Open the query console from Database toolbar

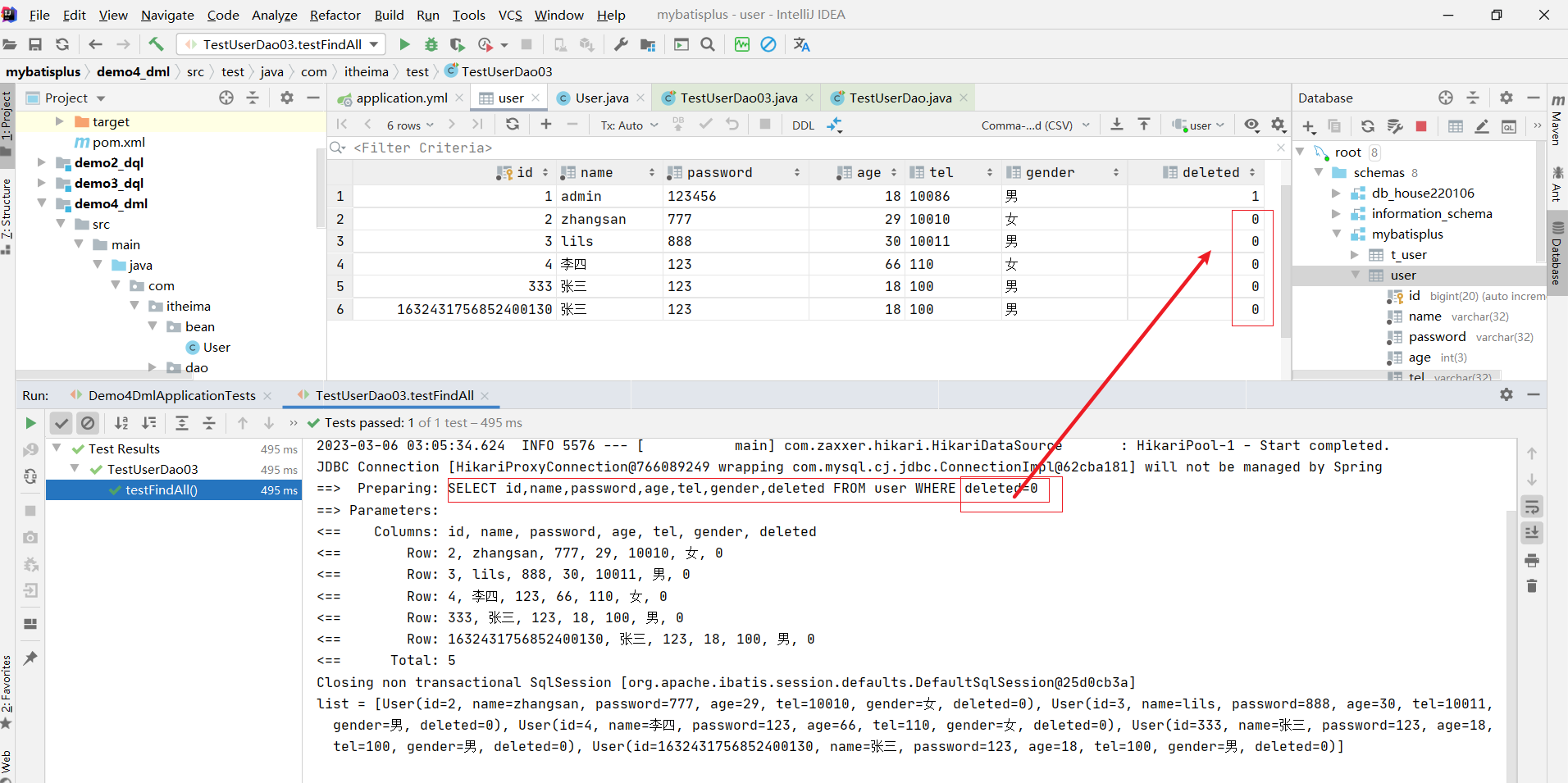1509,125
